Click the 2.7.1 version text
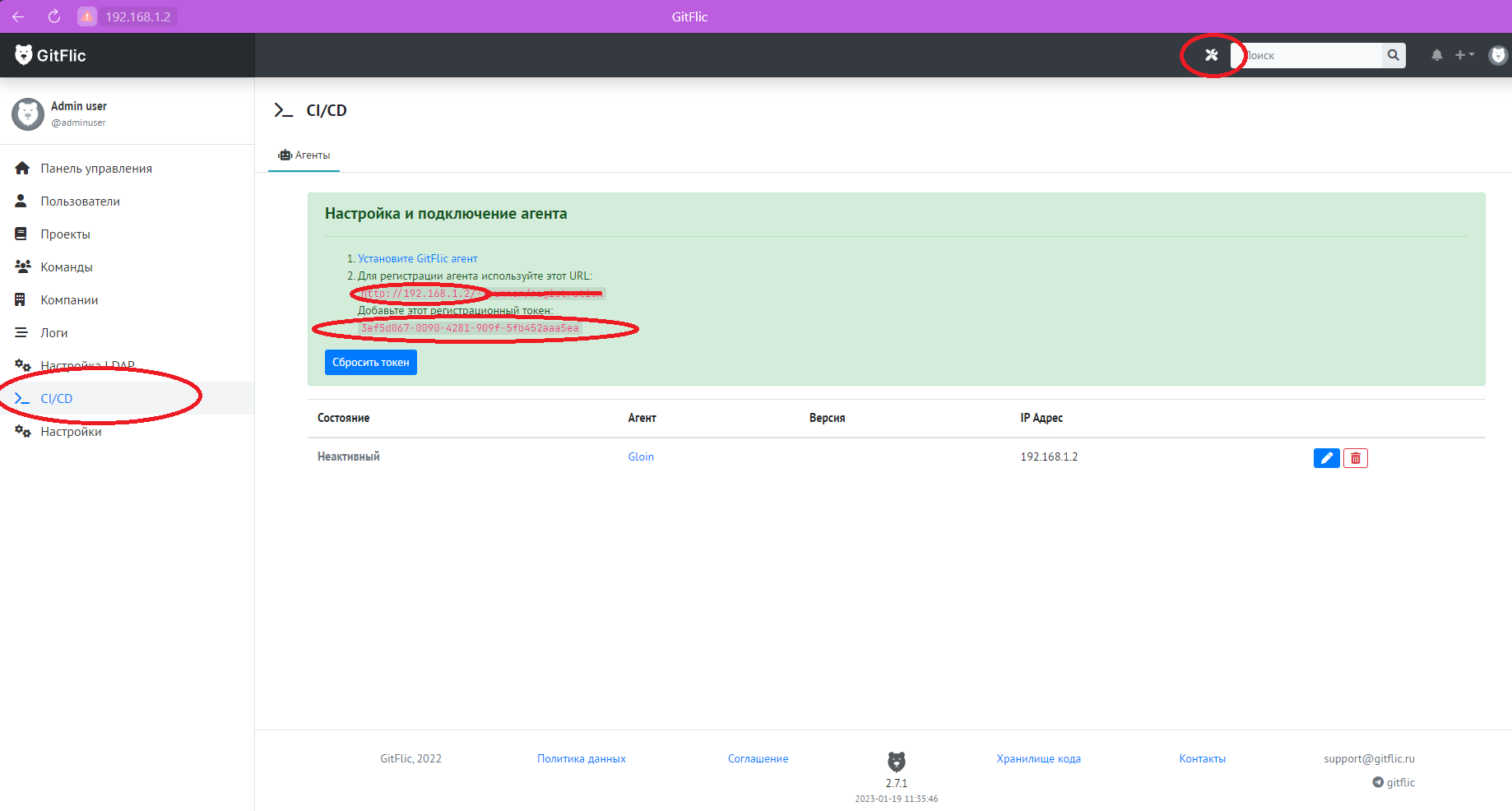Screen dimensions: 1512x811 pos(896,783)
